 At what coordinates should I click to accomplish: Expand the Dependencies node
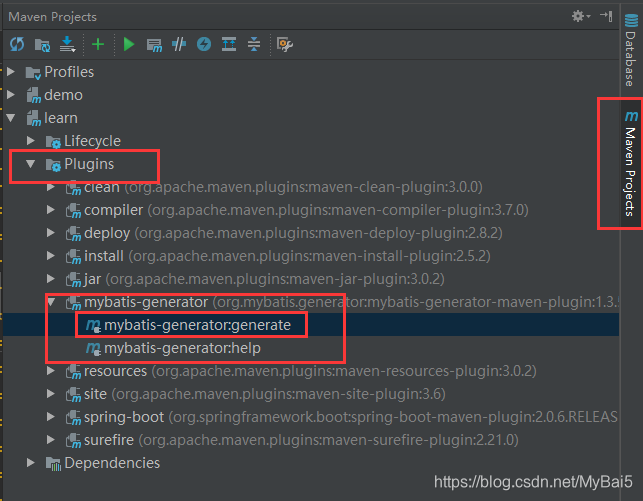click(x=31, y=463)
